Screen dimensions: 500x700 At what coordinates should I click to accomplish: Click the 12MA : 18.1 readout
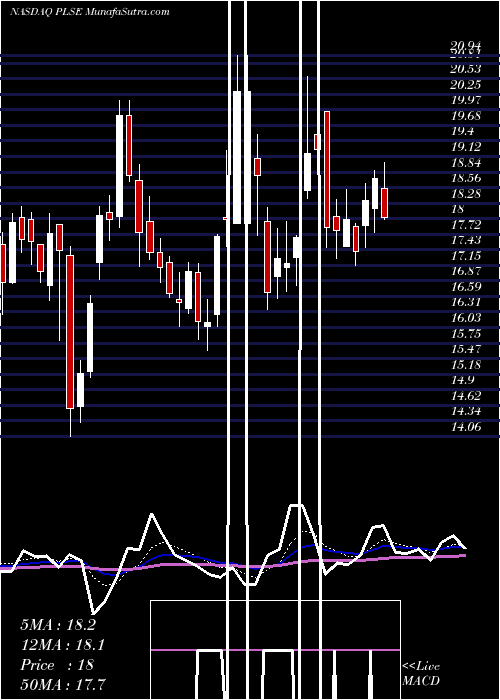[x=61, y=645]
